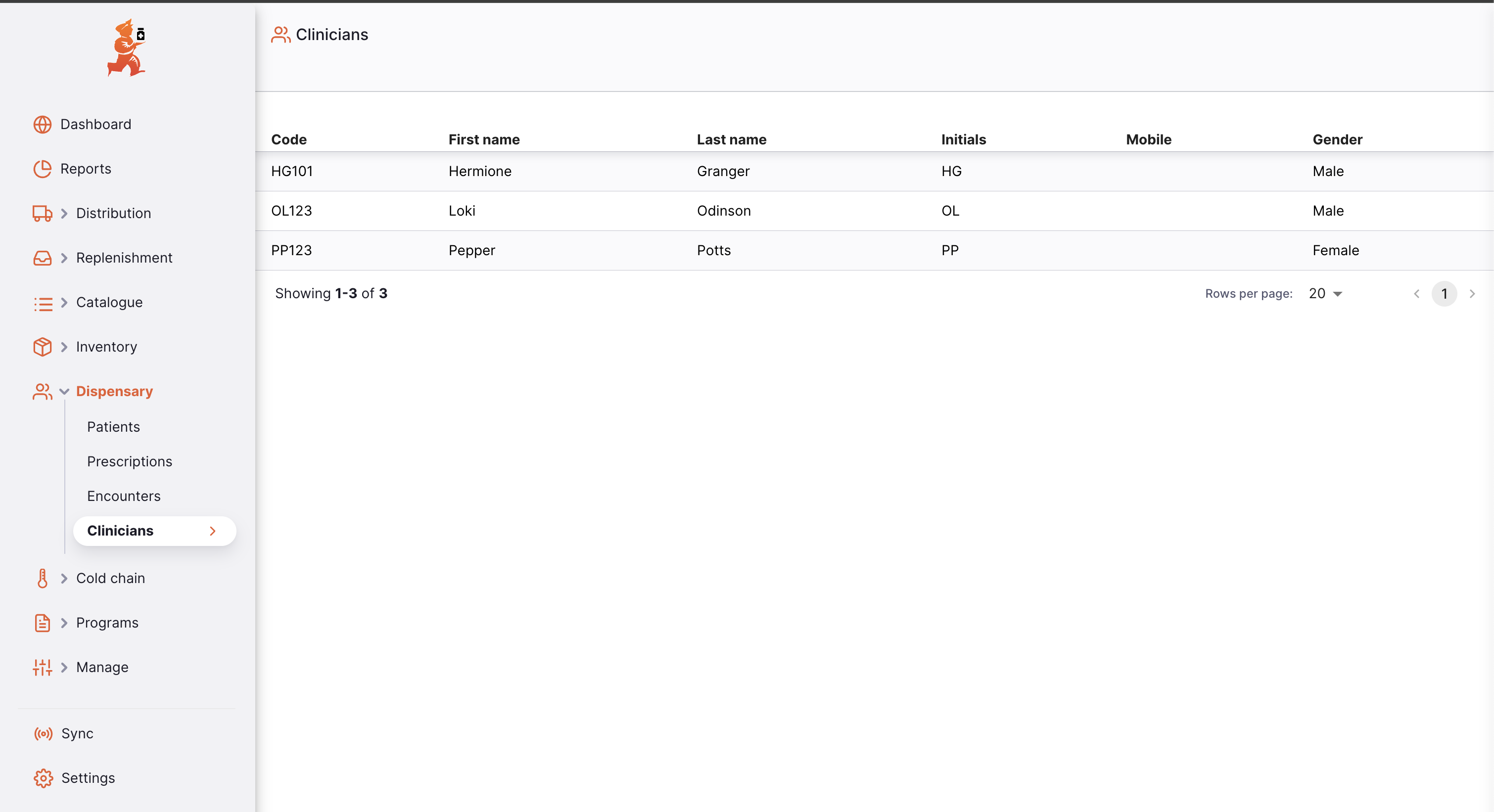1494x812 pixels.
Task: Go to next page arrow
Action: tap(1472, 294)
